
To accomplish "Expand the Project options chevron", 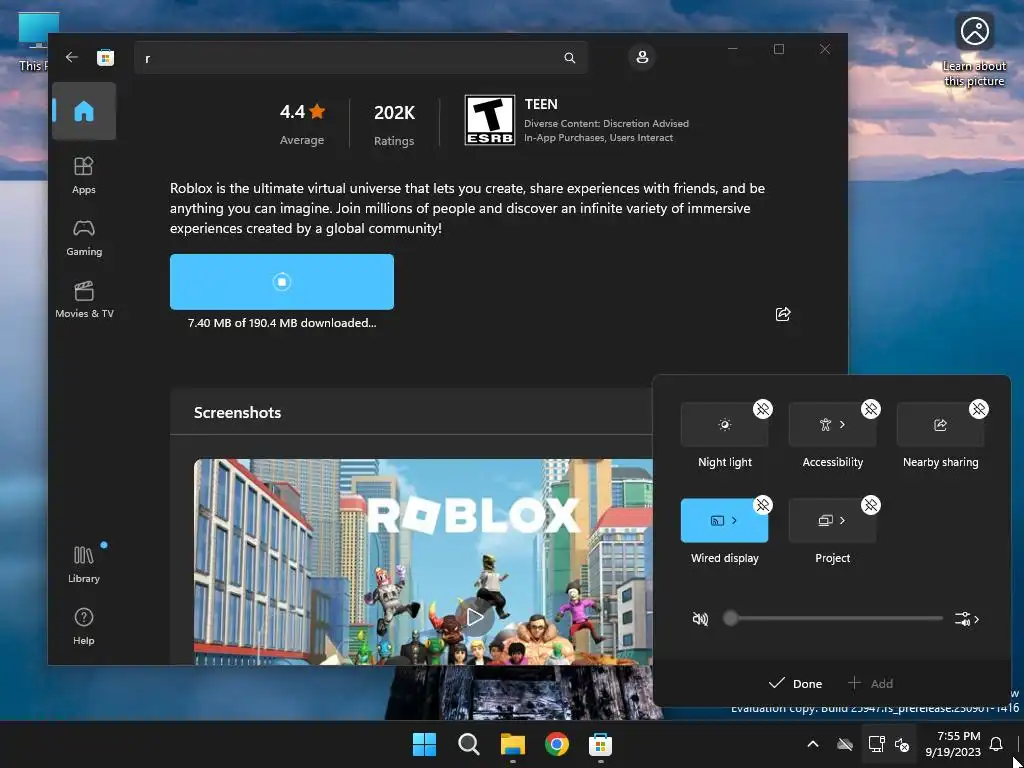I will [x=842, y=520].
